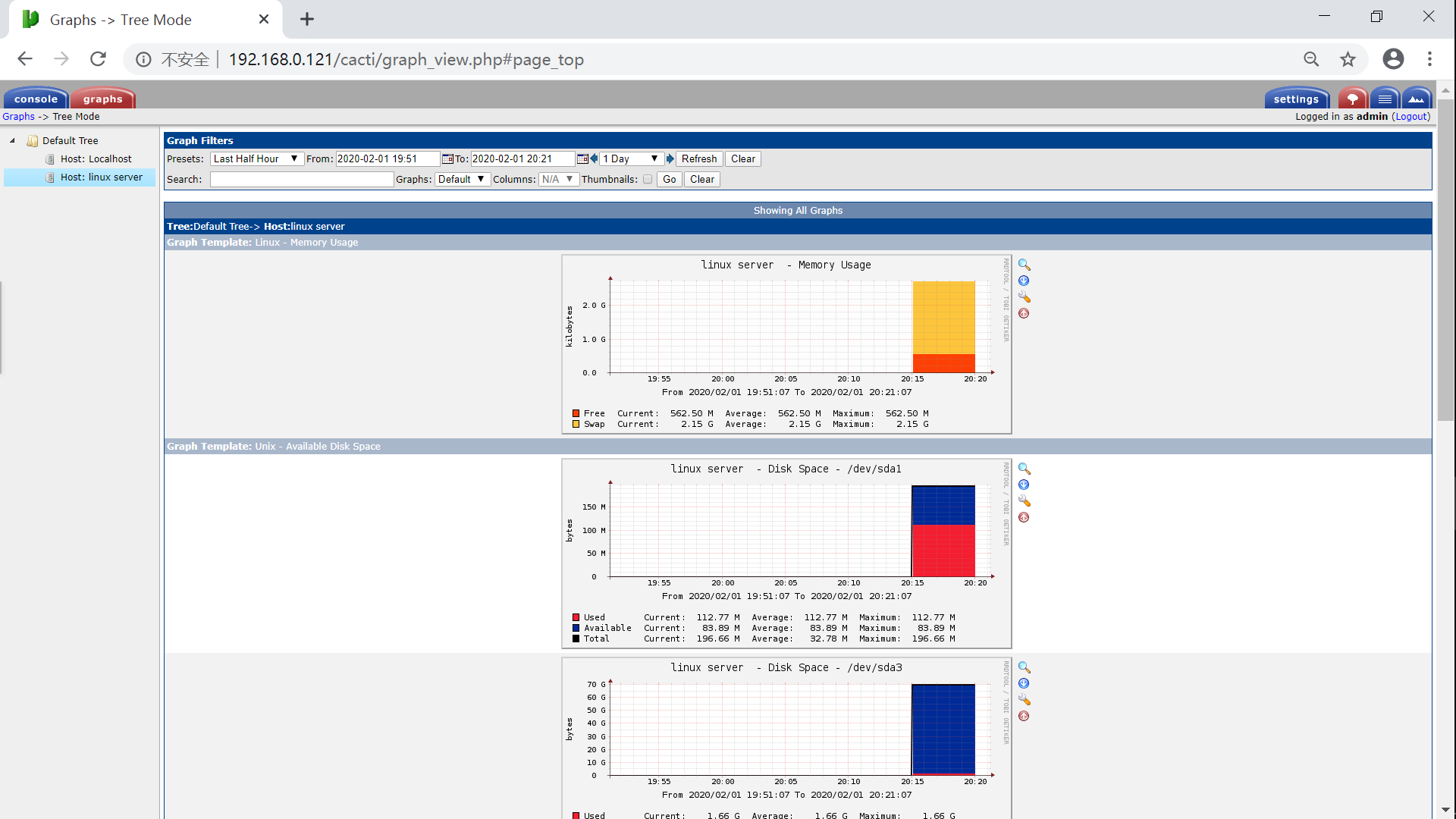Enable the Thumbnails checkbox
The width and height of the screenshot is (1456, 819).
[647, 180]
